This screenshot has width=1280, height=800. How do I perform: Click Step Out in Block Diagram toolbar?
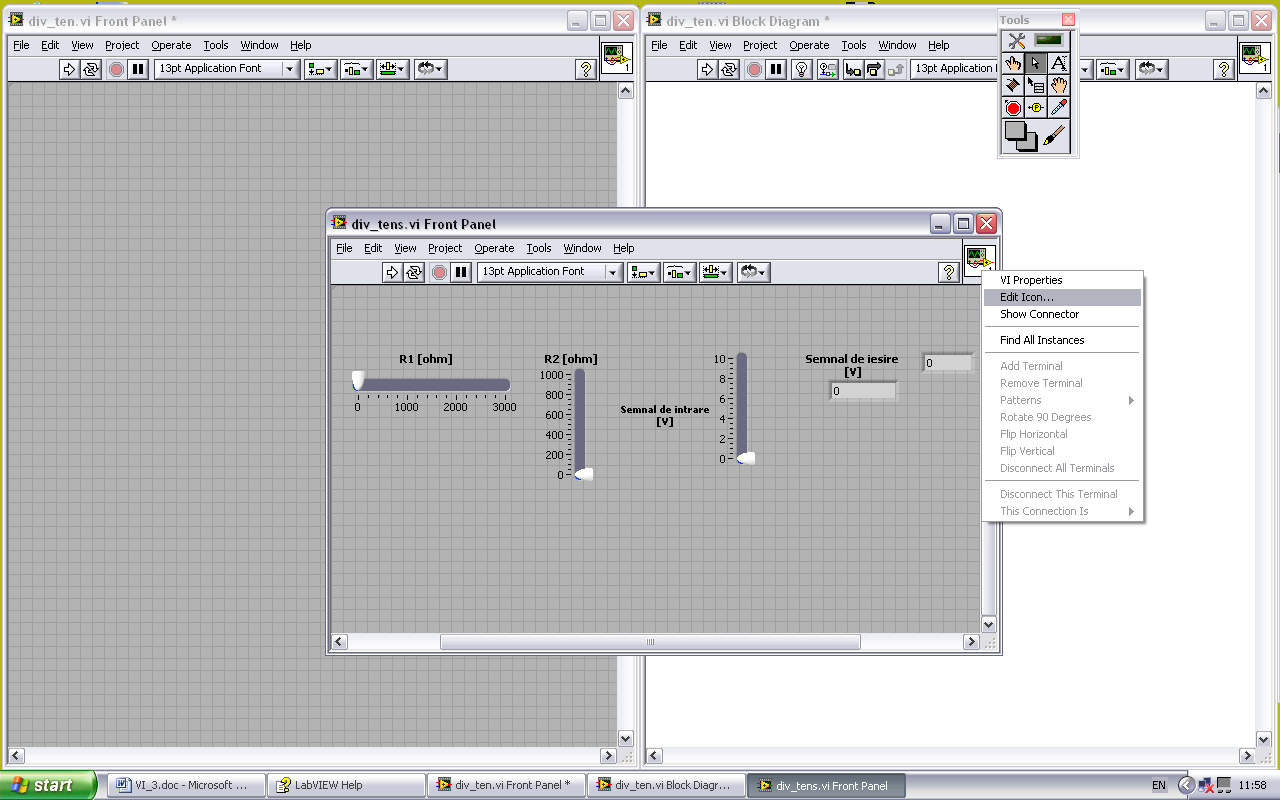(x=896, y=69)
